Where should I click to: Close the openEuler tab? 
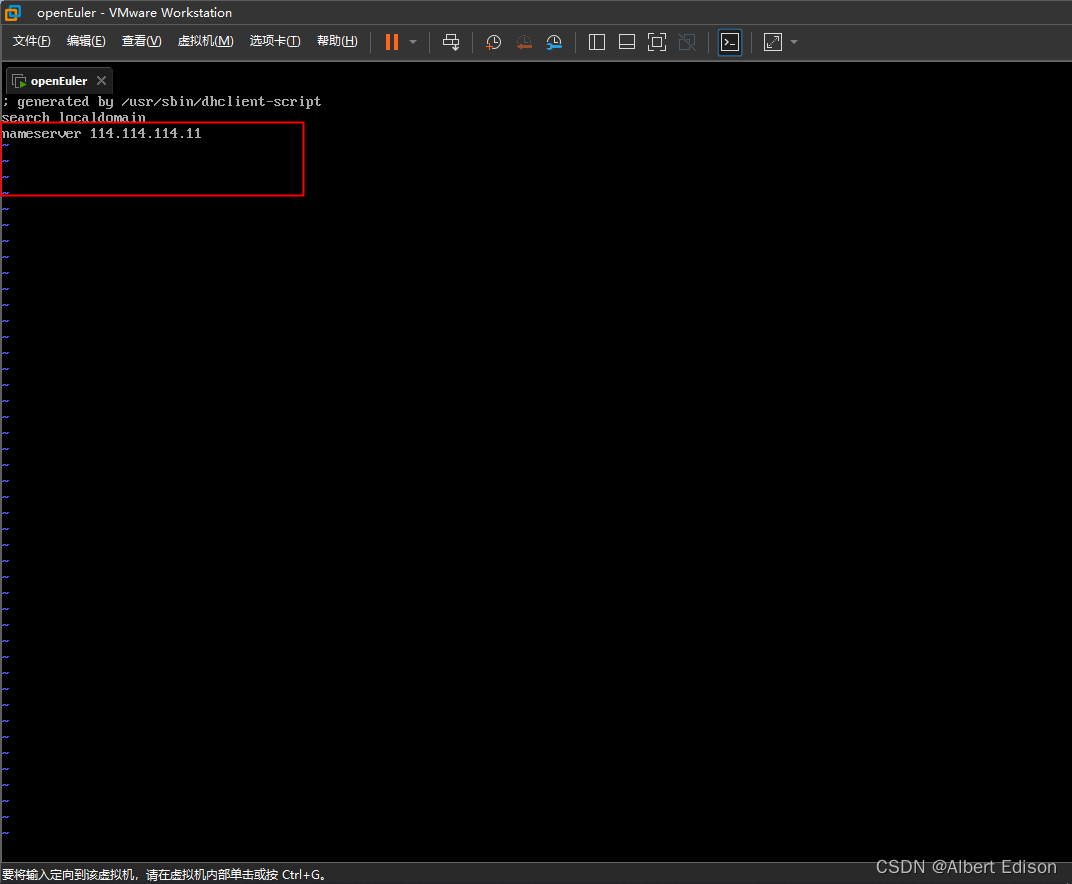(x=100, y=80)
